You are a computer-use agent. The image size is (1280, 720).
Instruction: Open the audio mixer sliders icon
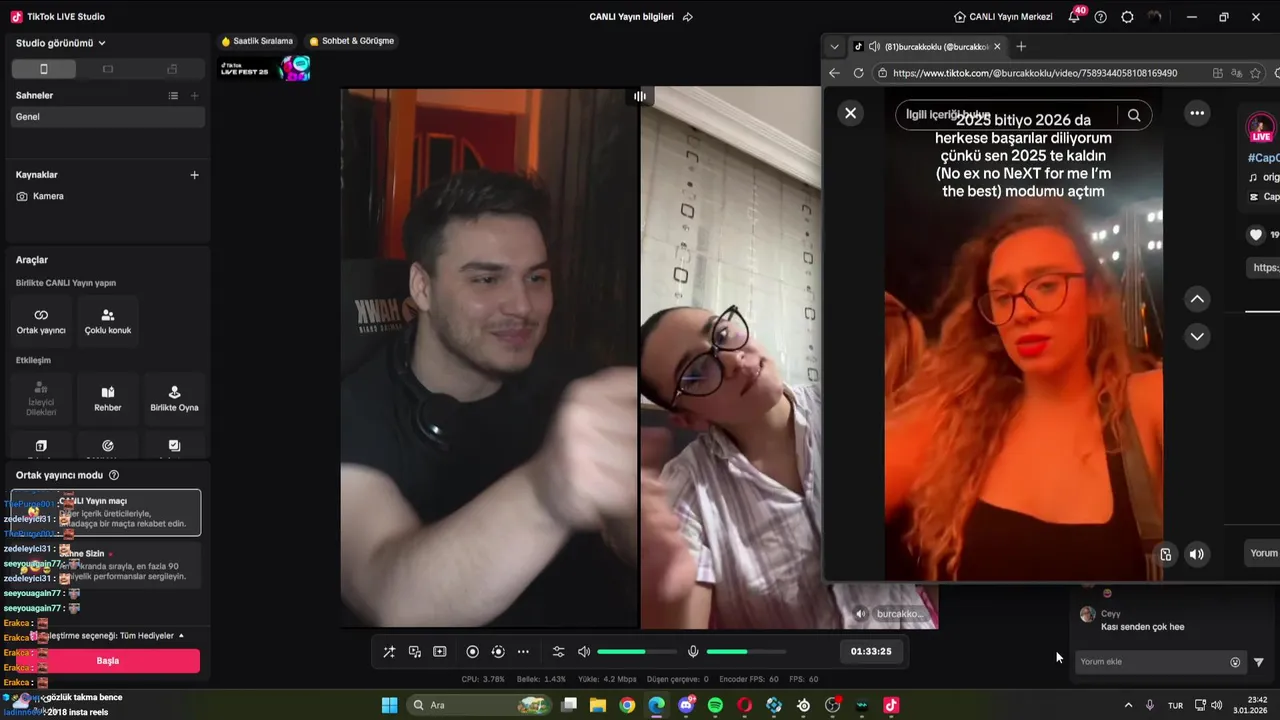[x=559, y=652]
